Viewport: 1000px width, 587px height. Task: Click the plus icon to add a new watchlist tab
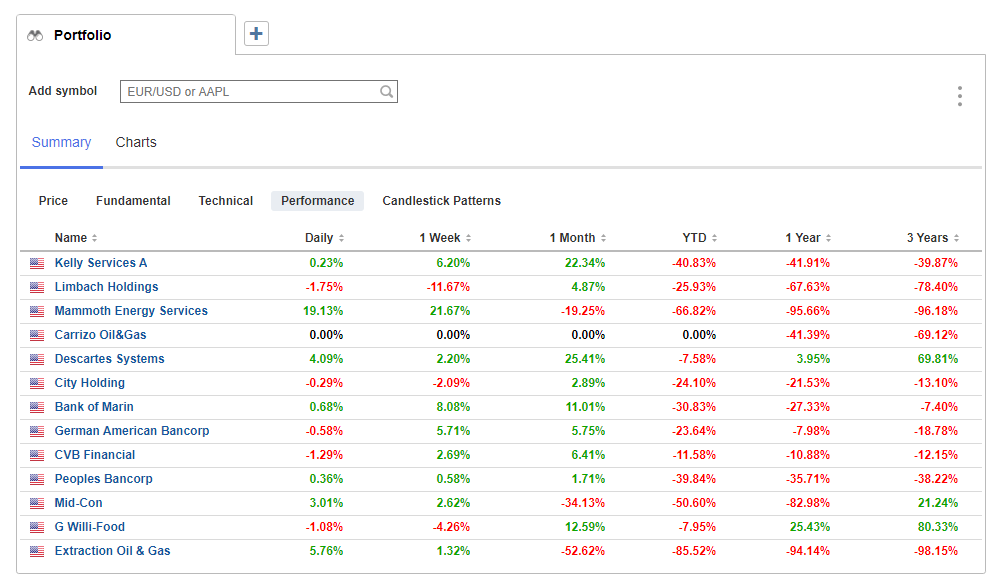[257, 33]
